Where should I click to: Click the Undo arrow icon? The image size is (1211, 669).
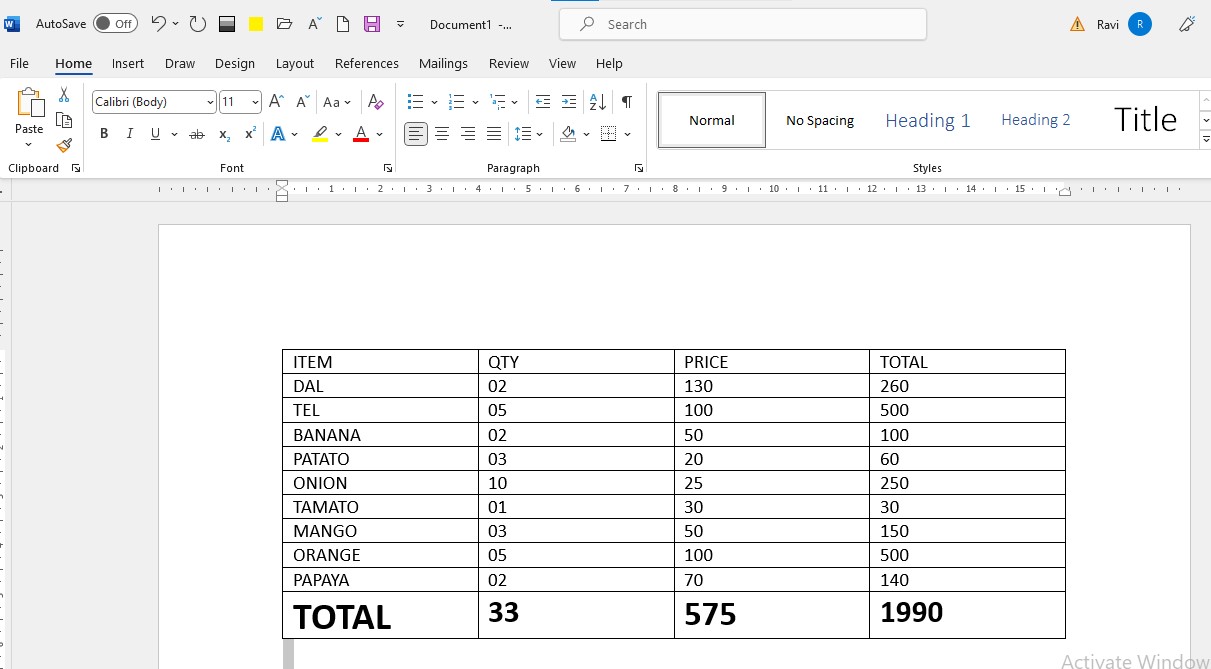tap(158, 24)
